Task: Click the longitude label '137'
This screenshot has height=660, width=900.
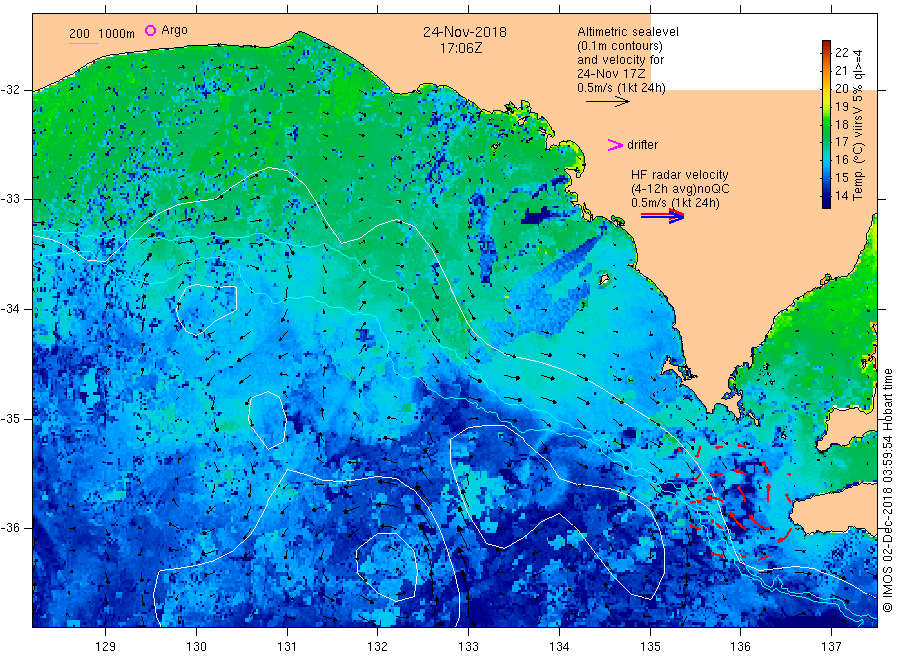Action: coord(831,647)
